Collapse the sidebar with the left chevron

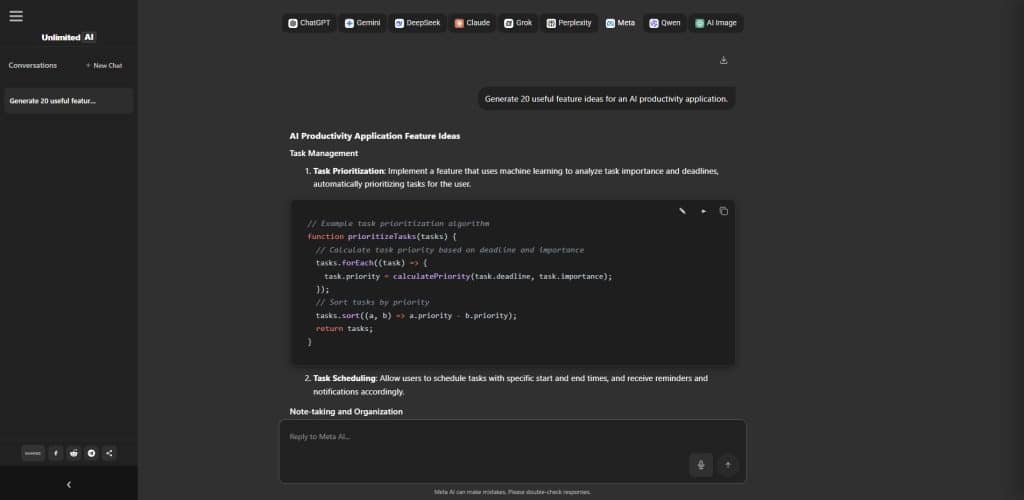click(69, 484)
